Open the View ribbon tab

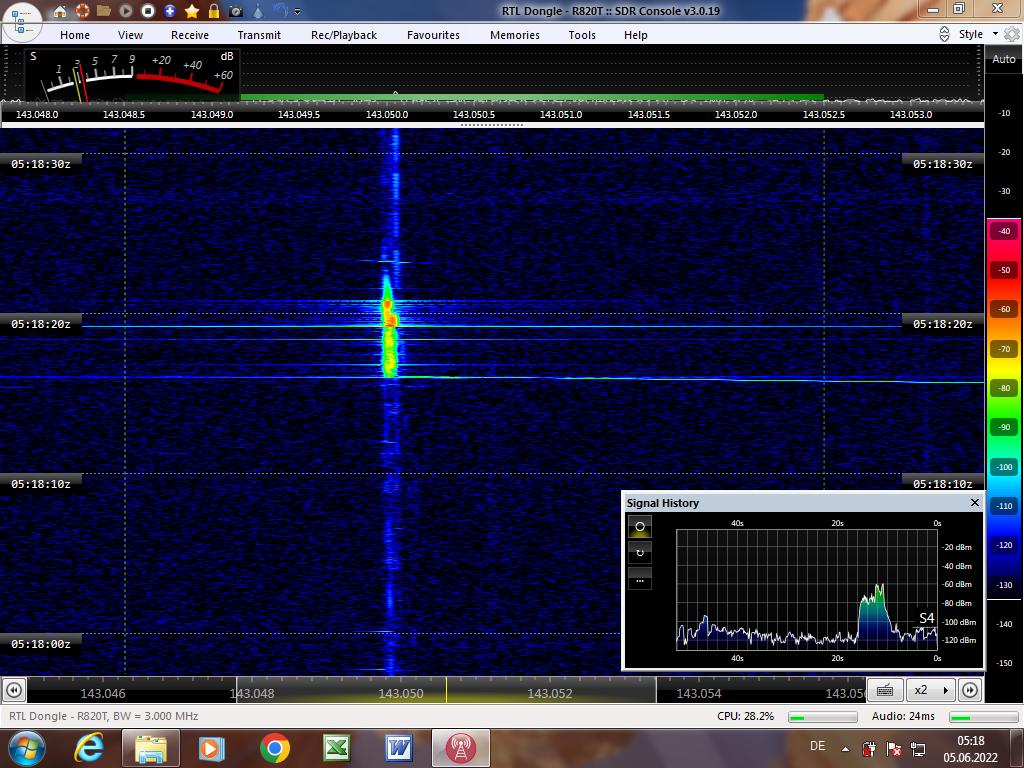(130, 35)
